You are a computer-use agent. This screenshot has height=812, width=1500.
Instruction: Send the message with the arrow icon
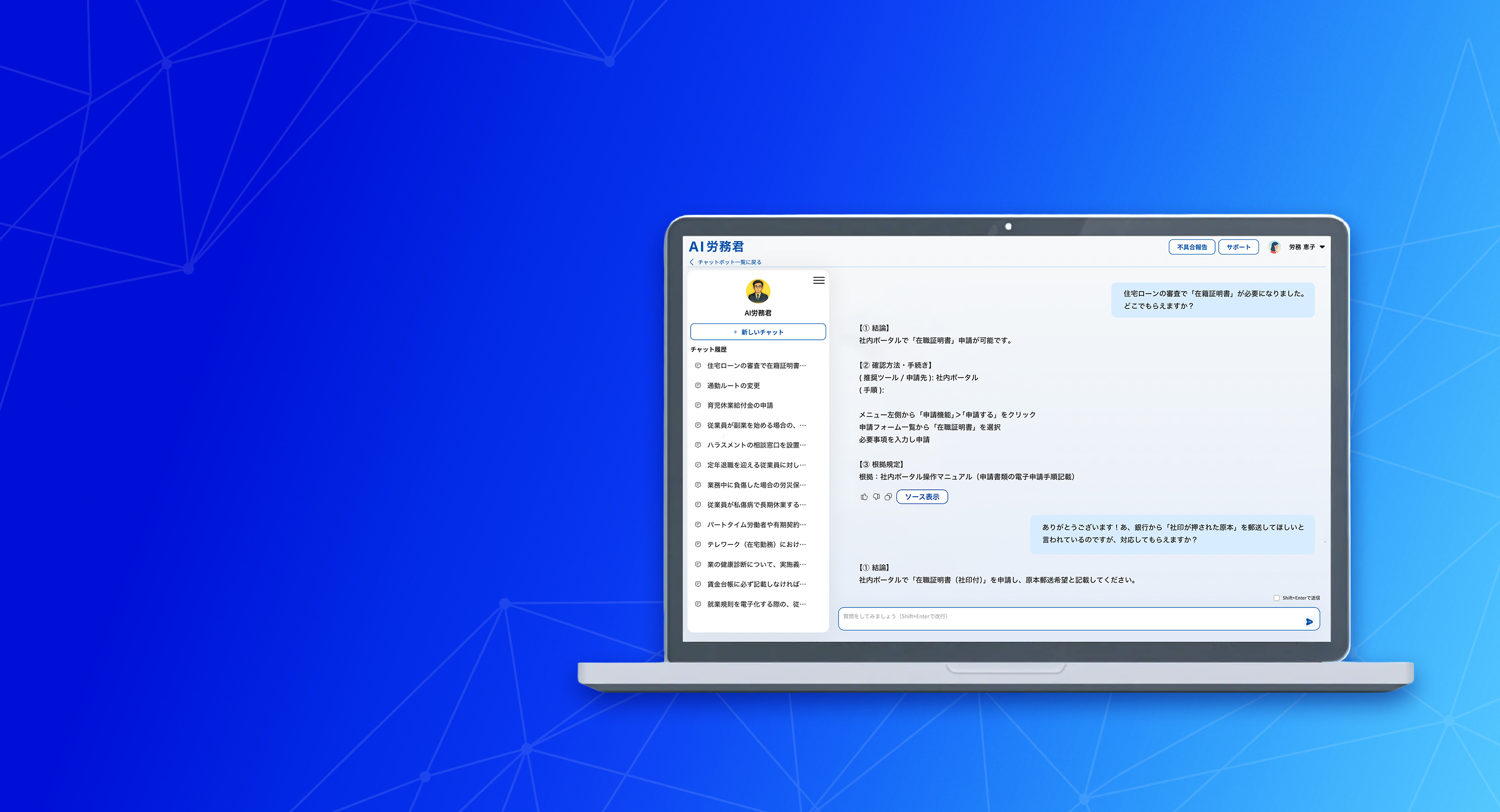pyautogui.click(x=1309, y=621)
